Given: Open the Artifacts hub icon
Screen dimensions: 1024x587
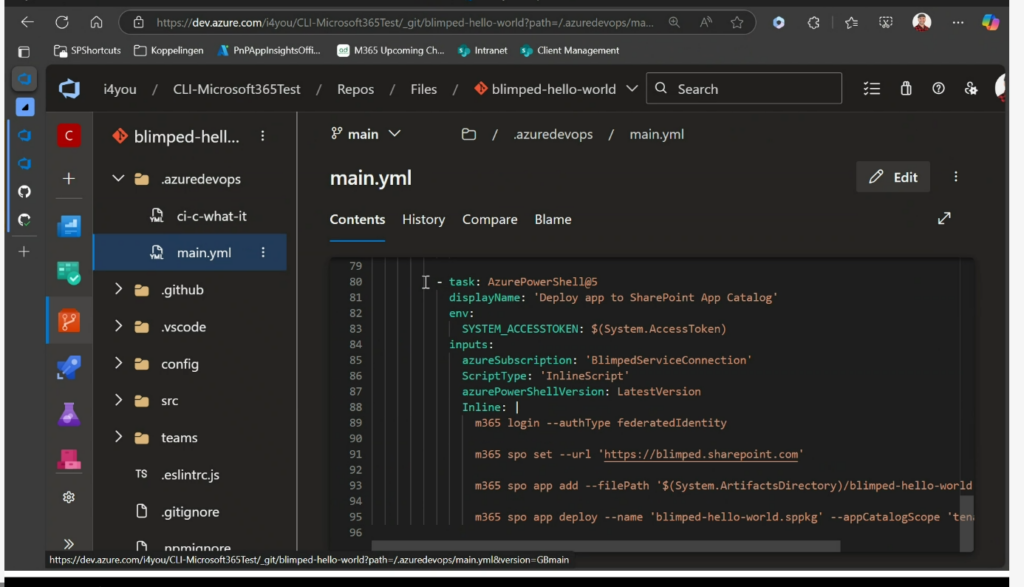Looking at the screenshot, I should (69, 459).
